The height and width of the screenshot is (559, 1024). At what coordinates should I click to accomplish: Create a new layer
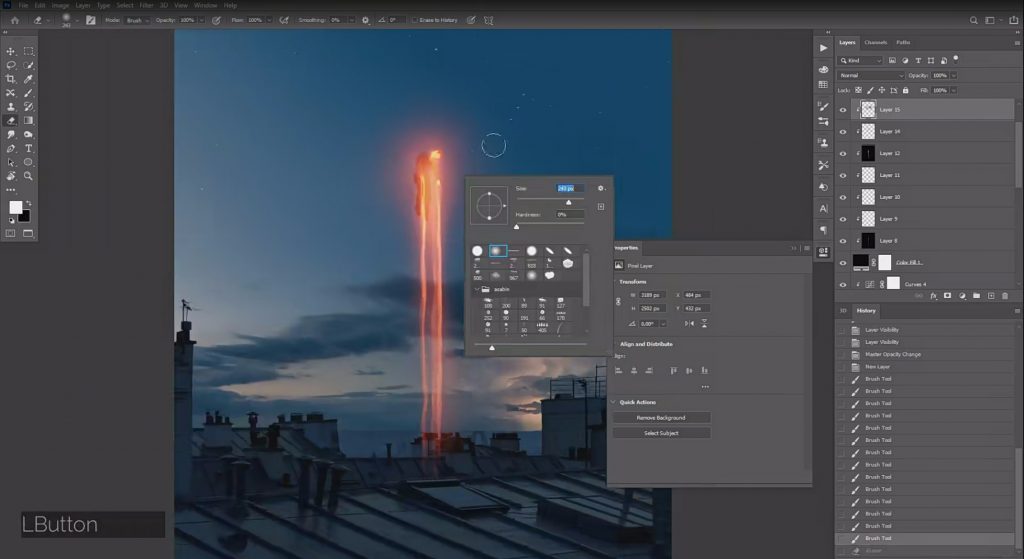tap(991, 296)
